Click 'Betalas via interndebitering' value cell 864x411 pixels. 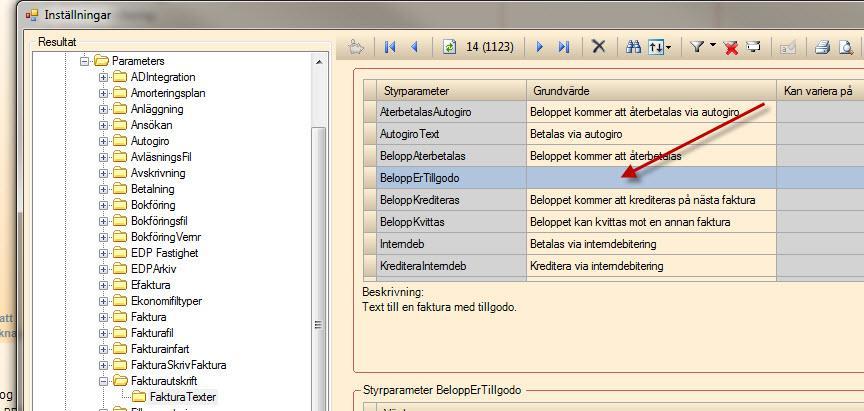[651, 244]
